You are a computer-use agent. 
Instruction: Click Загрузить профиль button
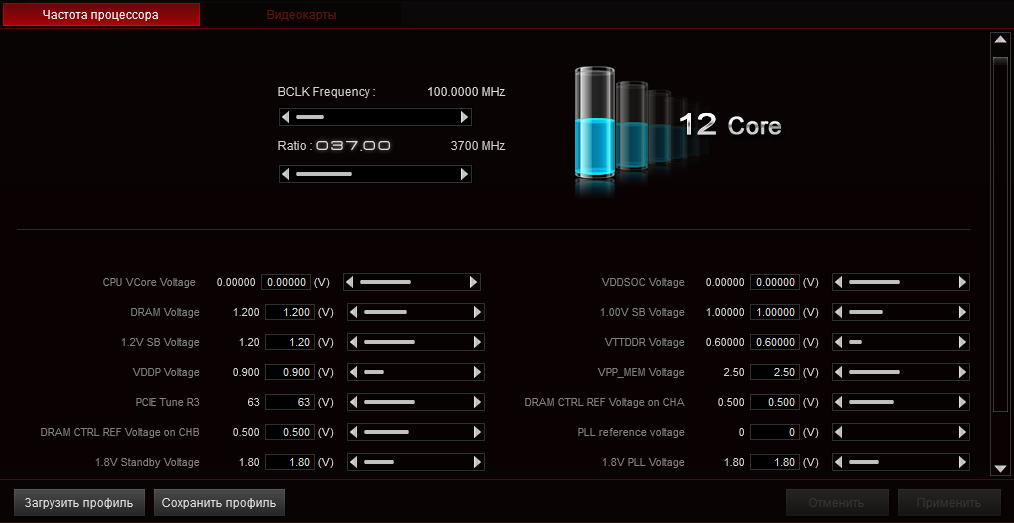79,502
